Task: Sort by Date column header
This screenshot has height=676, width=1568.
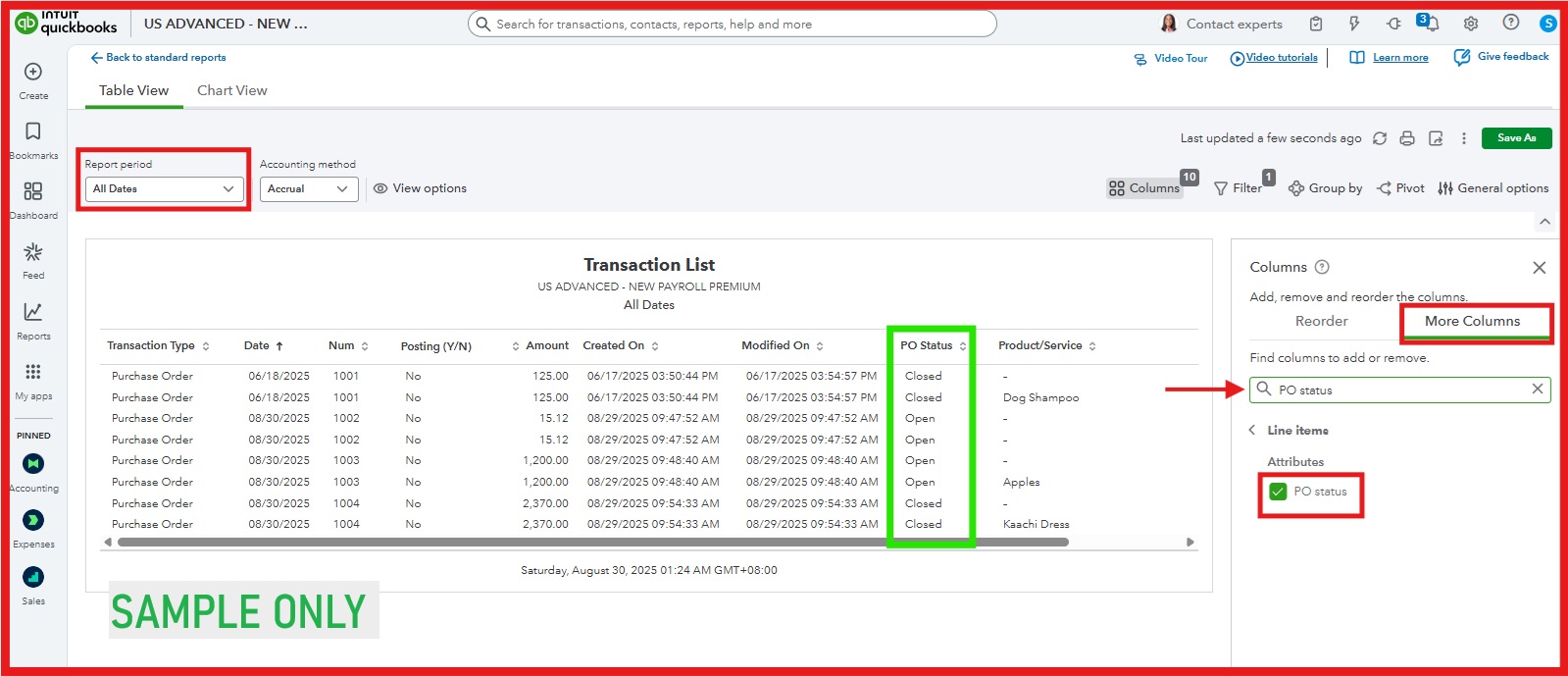Action: (x=264, y=345)
